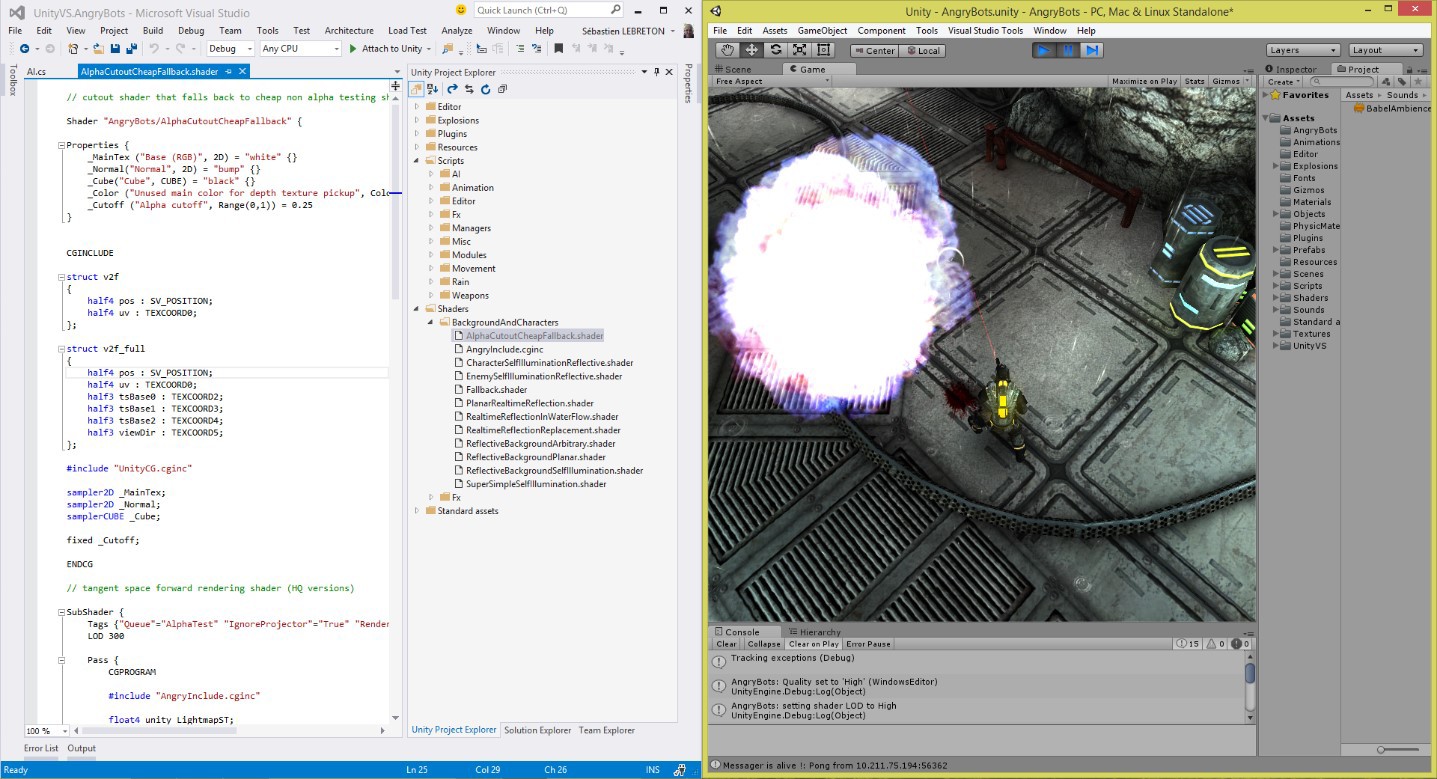Expand Editor folder in Unity Project Explorer
This screenshot has height=779, width=1437.
418,106
